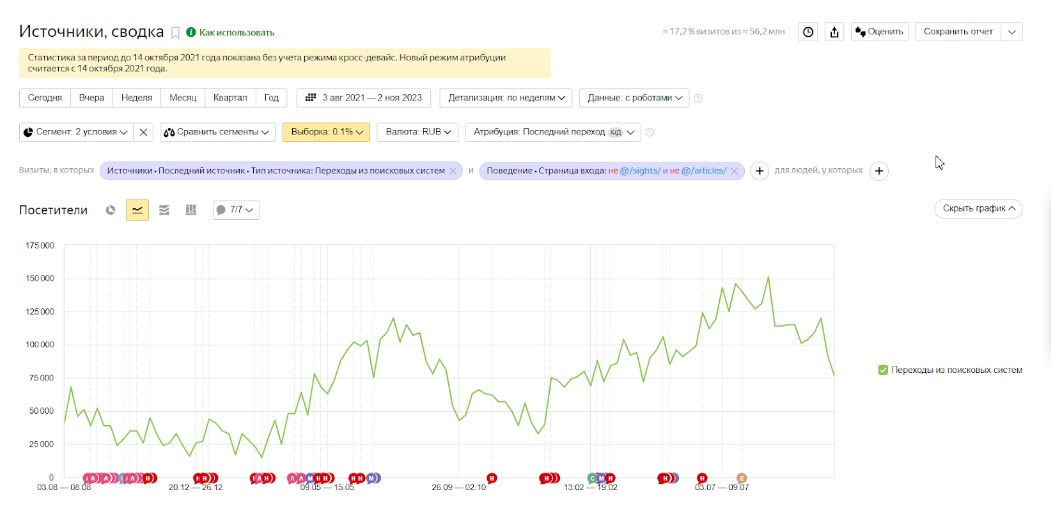Image resolution: width=1051 pixels, height=522 pixels.
Task: Clear the segment with the X icon
Action: coord(143,132)
